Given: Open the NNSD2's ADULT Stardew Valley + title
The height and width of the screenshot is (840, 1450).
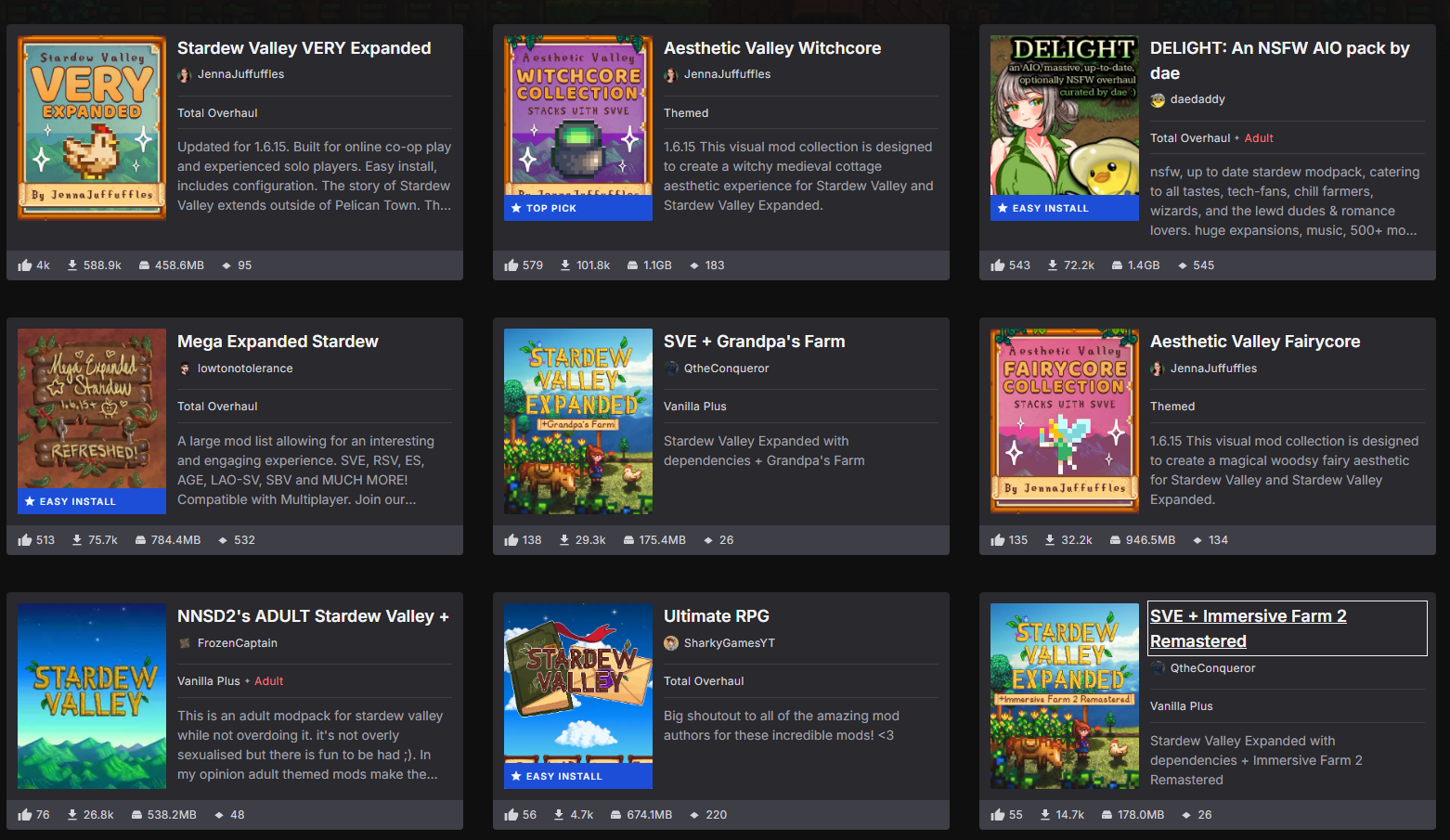Looking at the screenshot, I should click(314, 616).
